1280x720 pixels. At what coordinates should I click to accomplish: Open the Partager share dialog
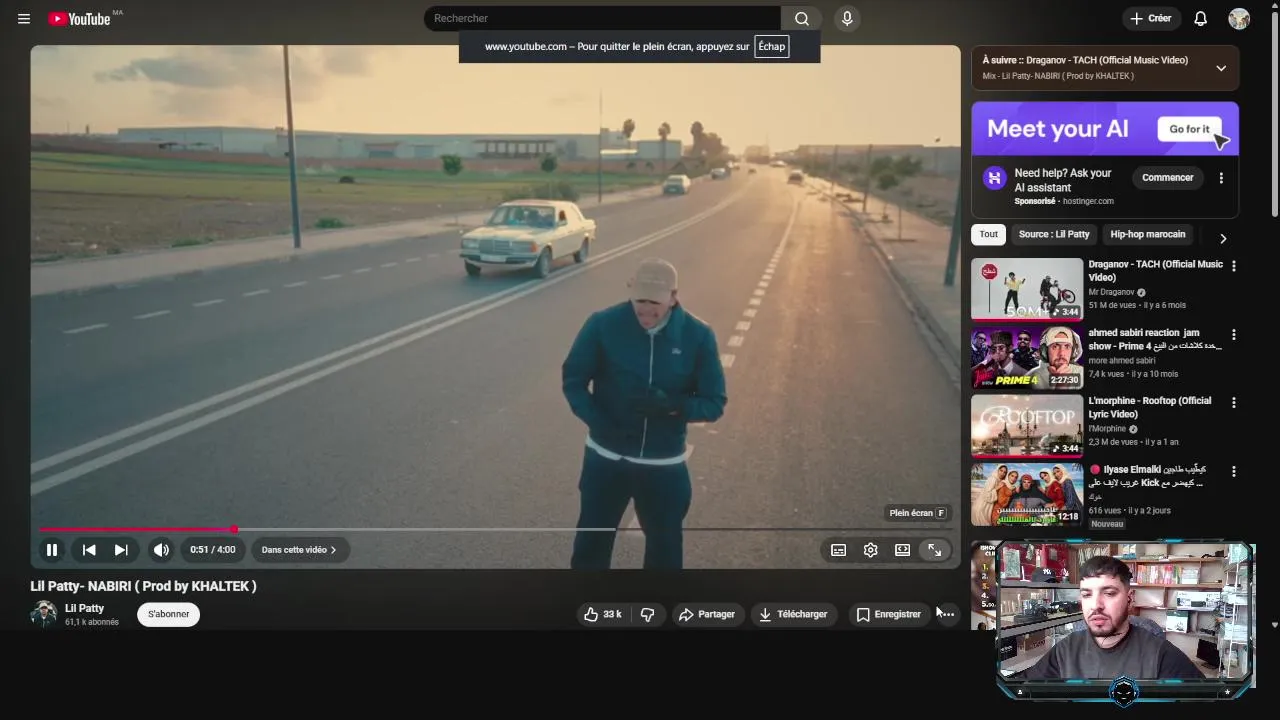pos(707,614)
